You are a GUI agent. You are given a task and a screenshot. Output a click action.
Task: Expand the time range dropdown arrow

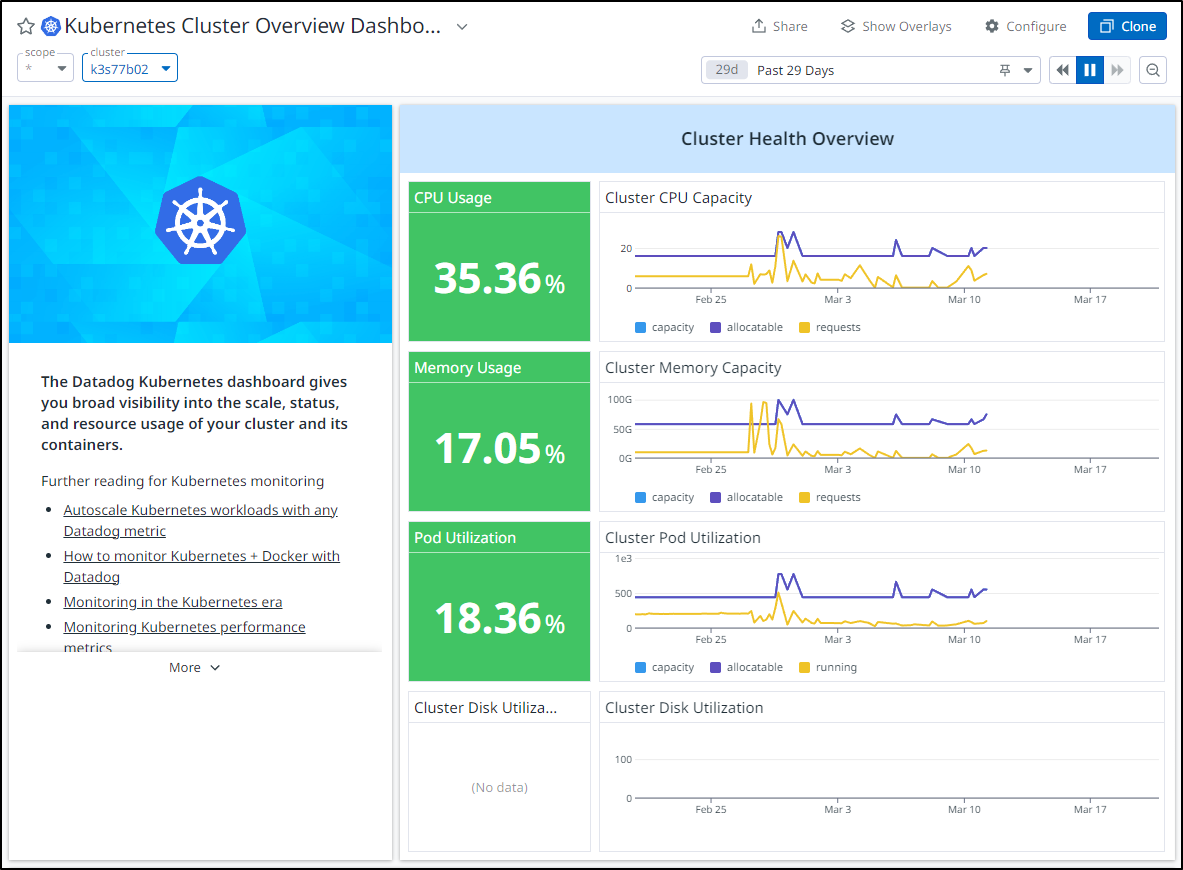tap(1028, 70)
